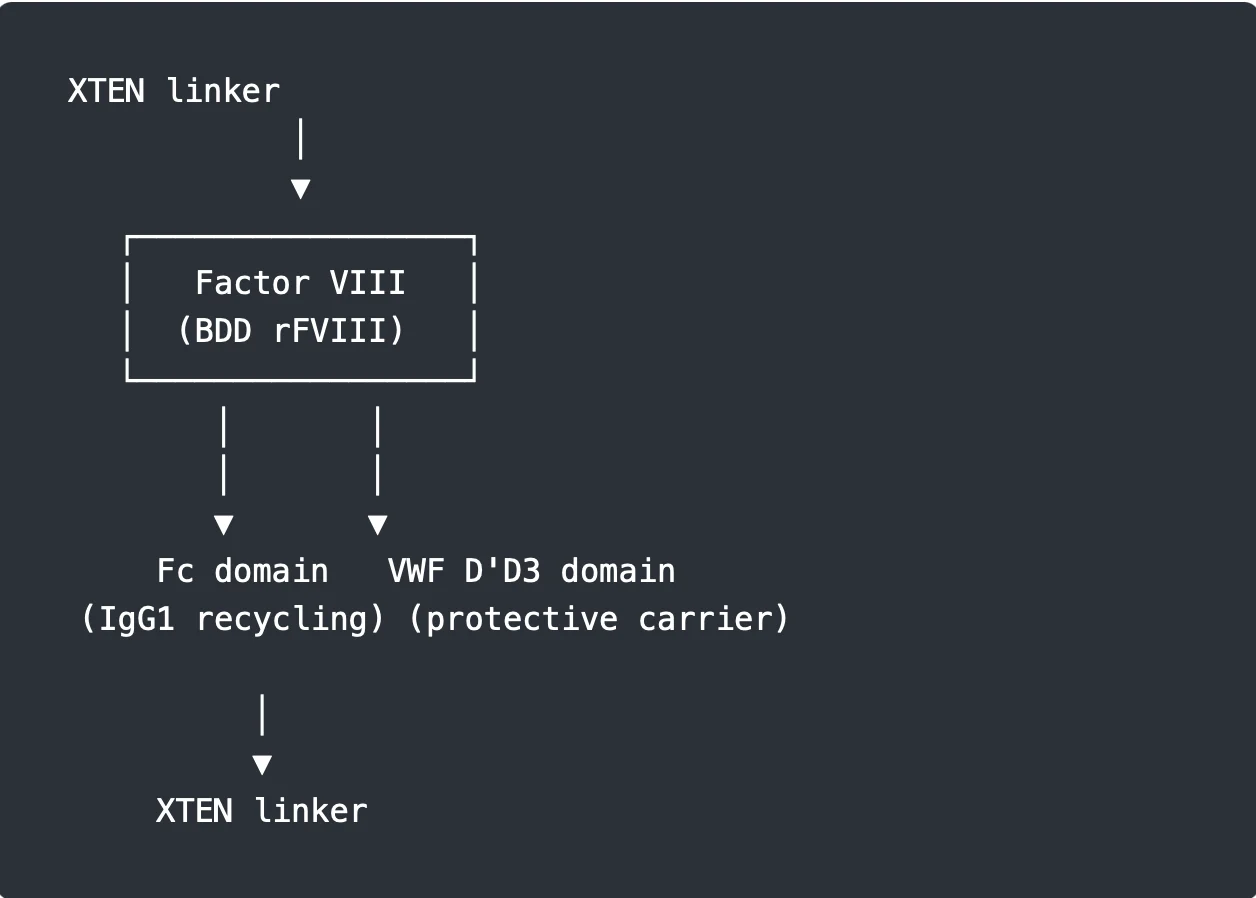
Task: Click the Factor VIII text in the box
Action: click(x=300, y=283)
